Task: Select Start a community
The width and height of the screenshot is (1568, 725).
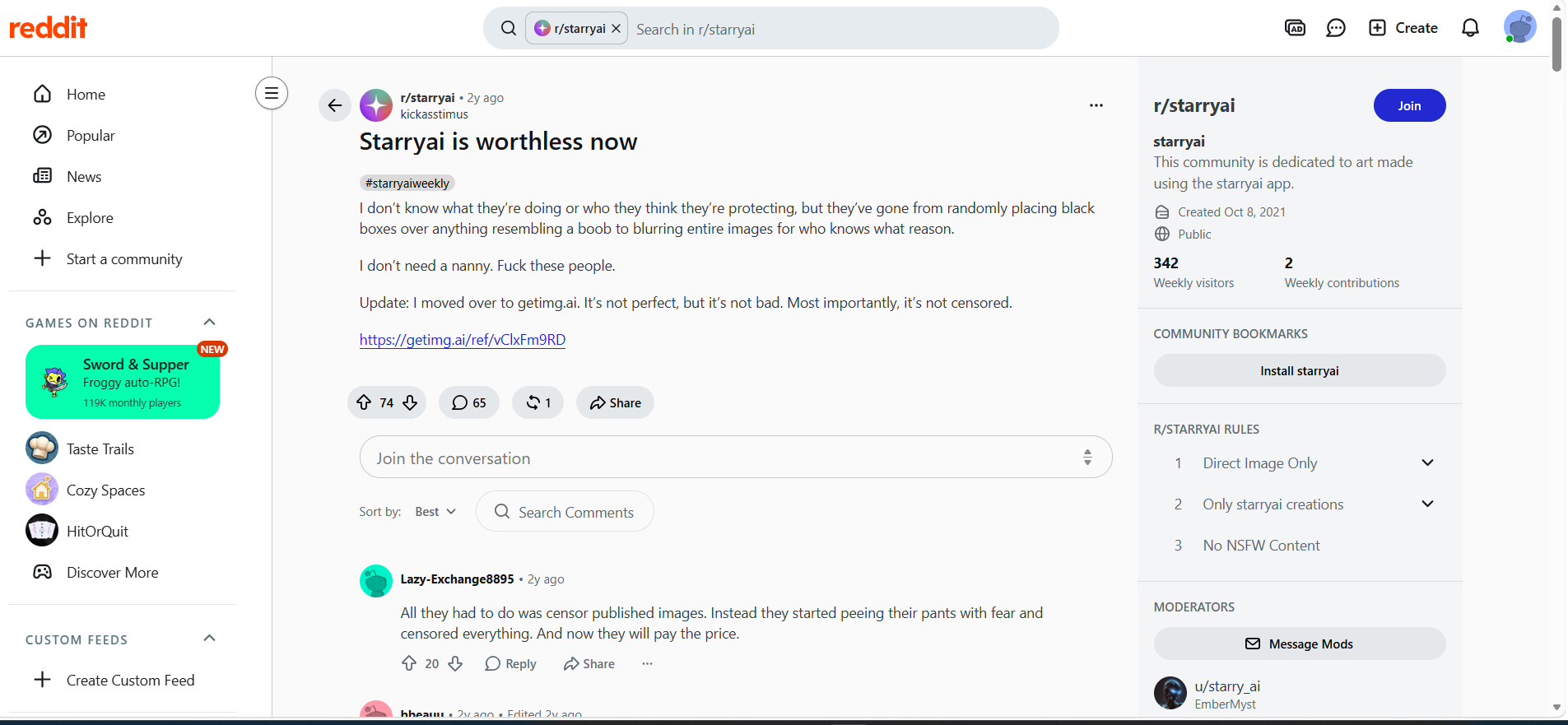Action: pos(123,258)
